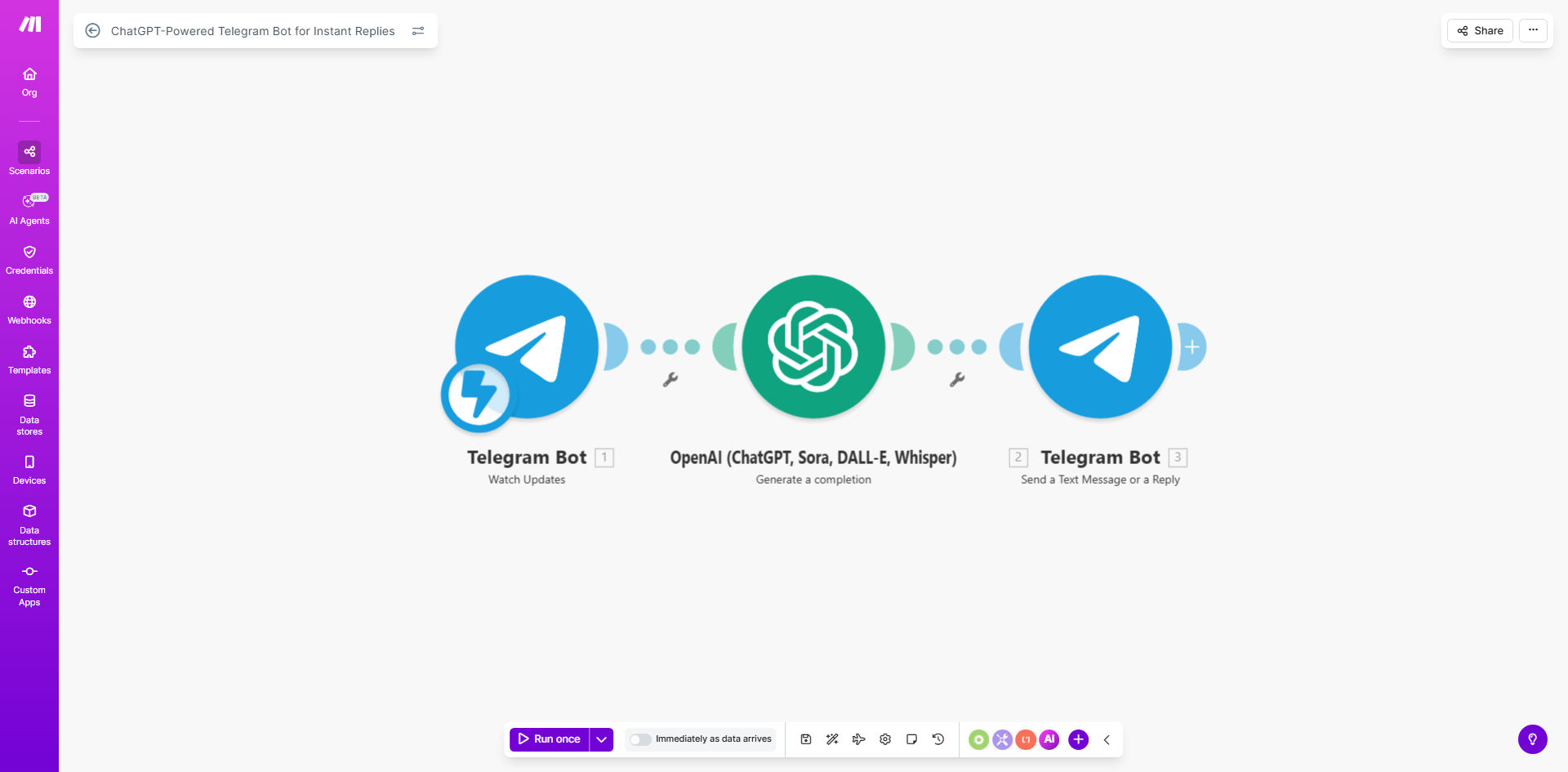The height and width of the screenshot is (772, 1568).
Task: Save the scenario with the disk icon
Action: 805,739
